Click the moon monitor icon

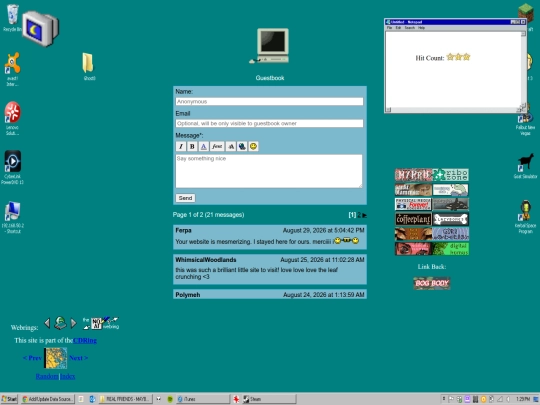click(x=41, y=29)
